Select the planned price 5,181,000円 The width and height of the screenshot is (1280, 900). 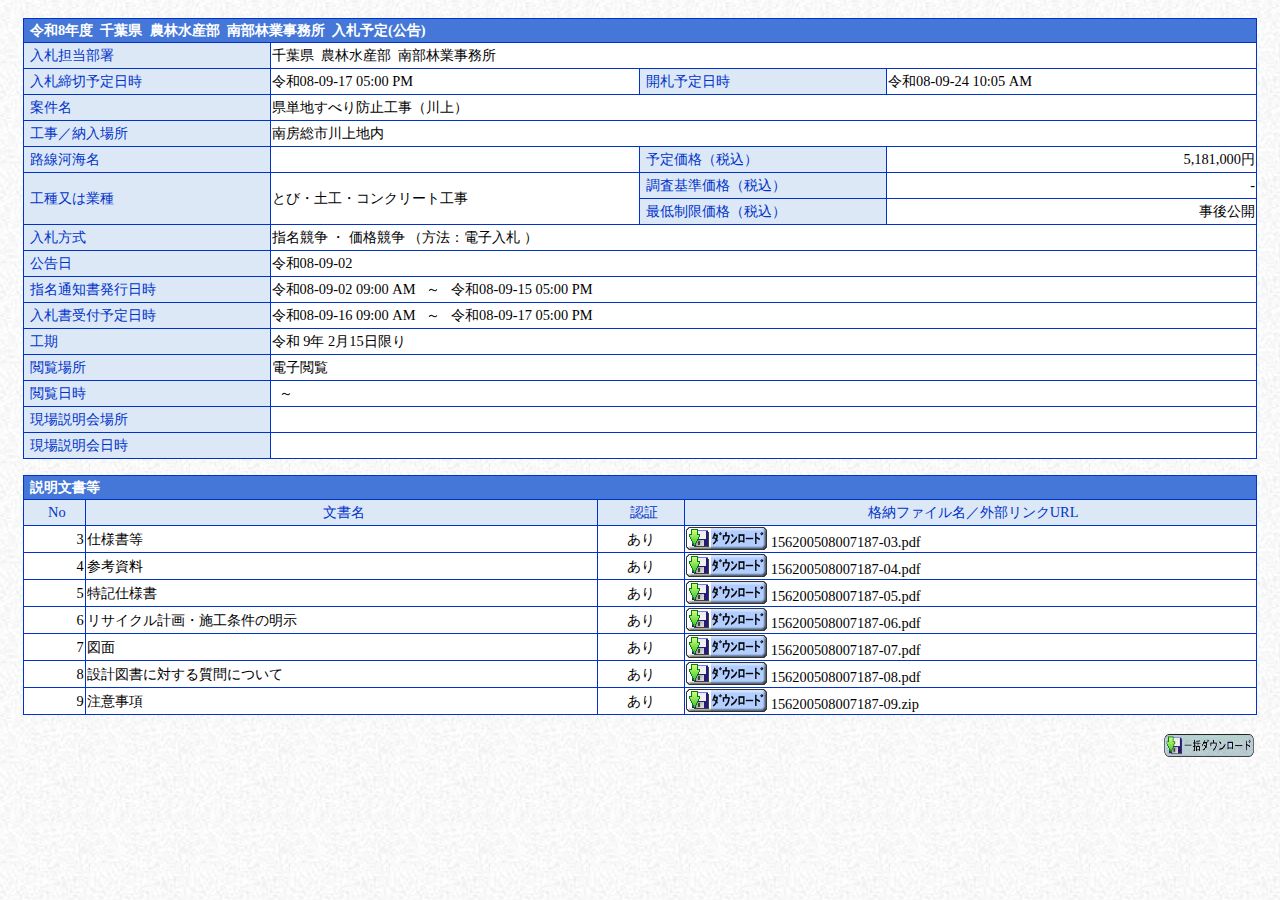(1218, 160)
